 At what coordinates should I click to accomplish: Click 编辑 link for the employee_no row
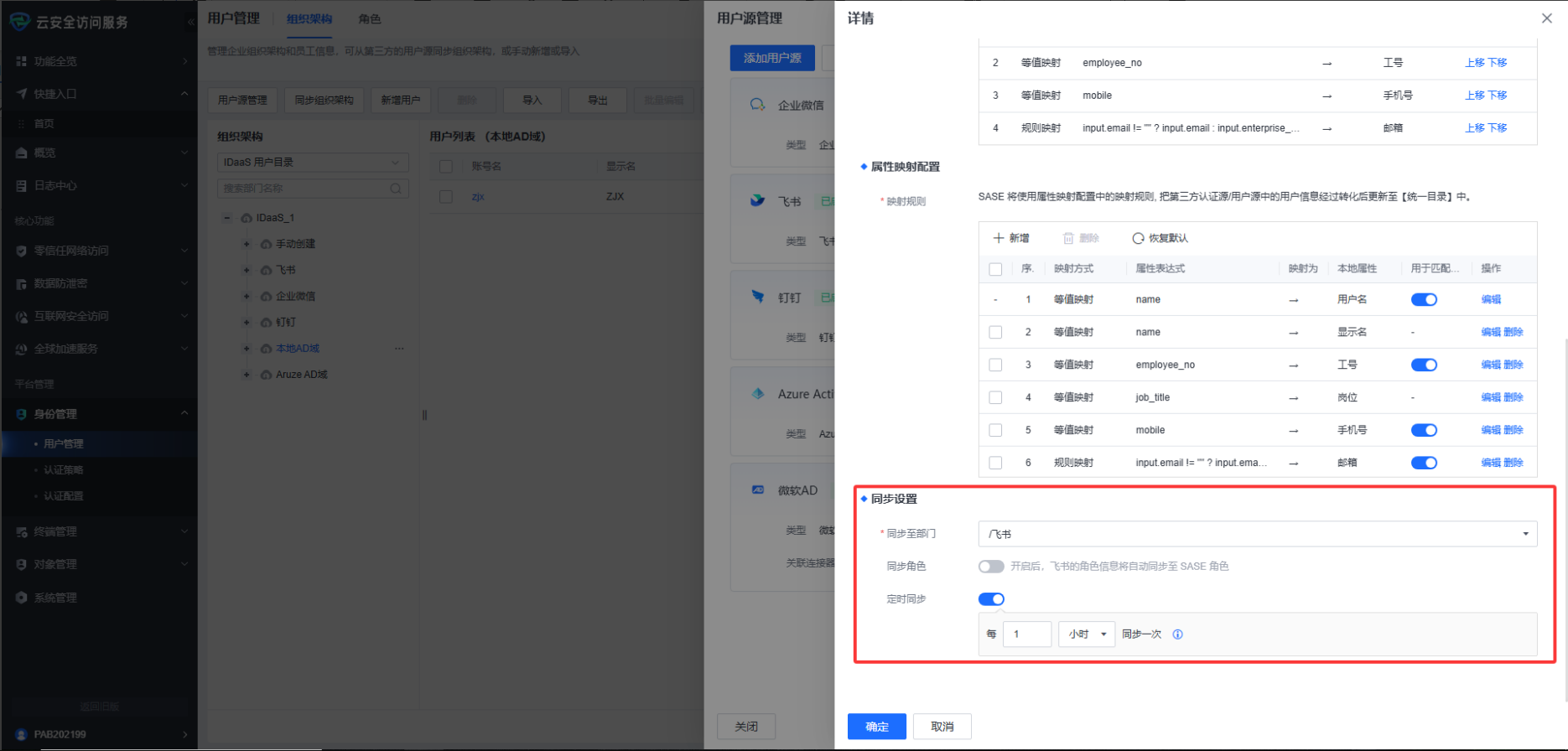[x=1490, y=365]
